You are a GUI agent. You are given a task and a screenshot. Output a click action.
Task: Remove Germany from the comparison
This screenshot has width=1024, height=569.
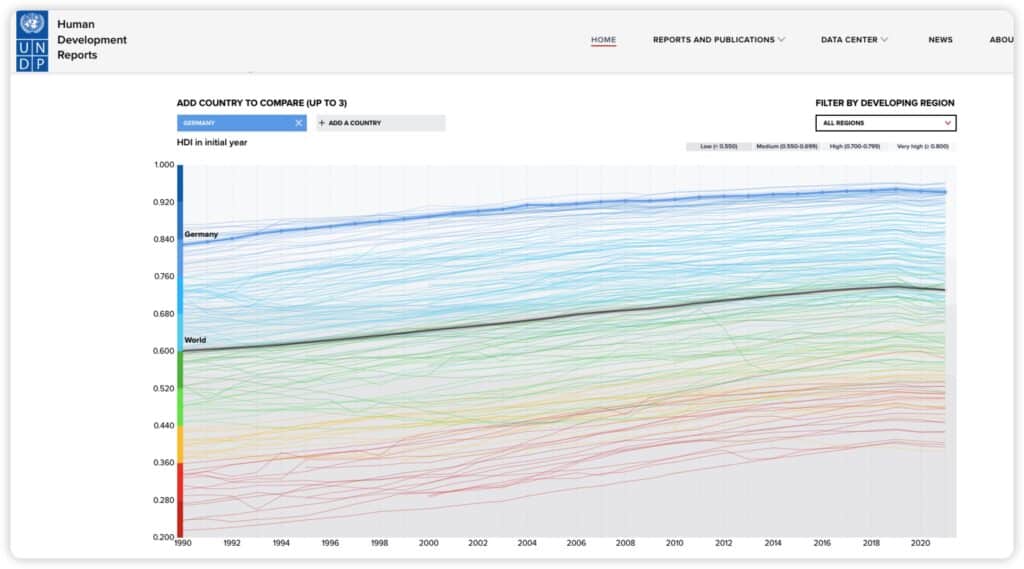(298, 123)
